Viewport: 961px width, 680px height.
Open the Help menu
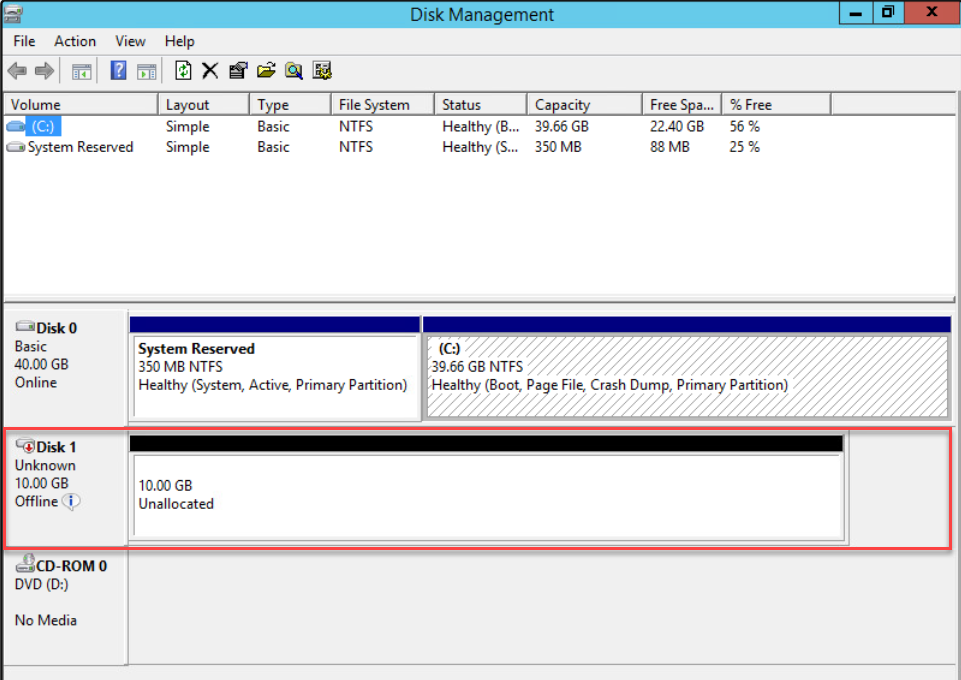(179, 41)
